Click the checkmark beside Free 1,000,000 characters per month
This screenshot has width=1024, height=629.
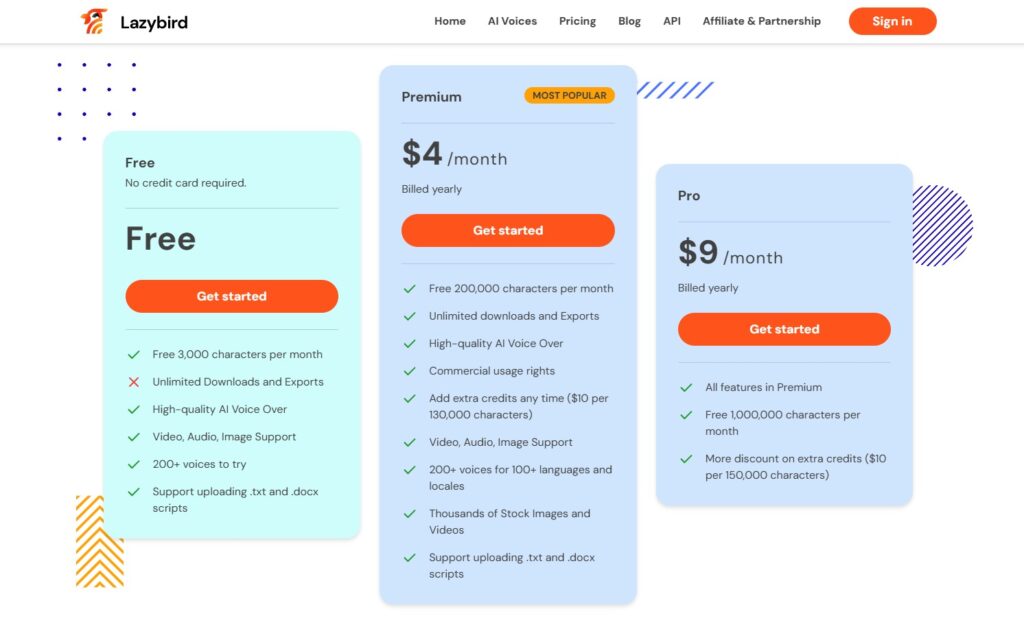(689, 415)
